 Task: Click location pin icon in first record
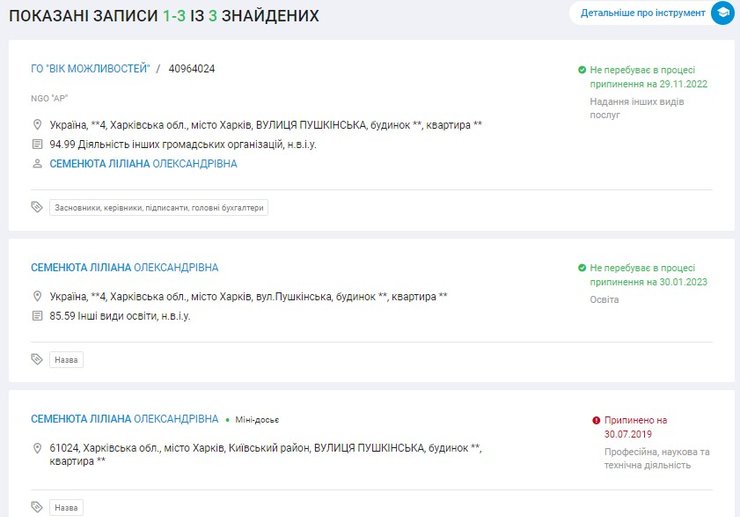coord(38,125)
